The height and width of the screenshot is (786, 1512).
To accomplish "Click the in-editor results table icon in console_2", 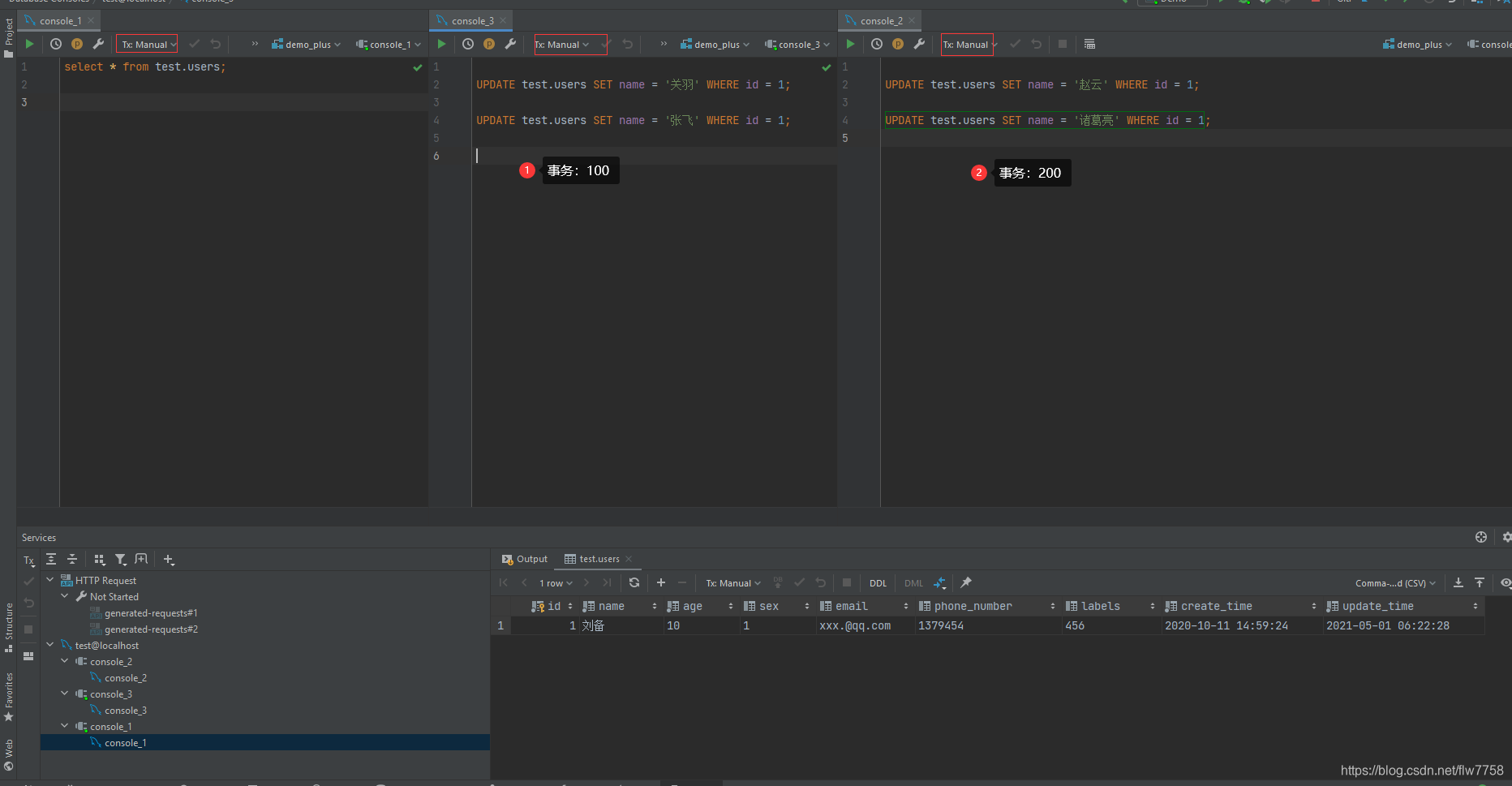I will [1089, 44].
